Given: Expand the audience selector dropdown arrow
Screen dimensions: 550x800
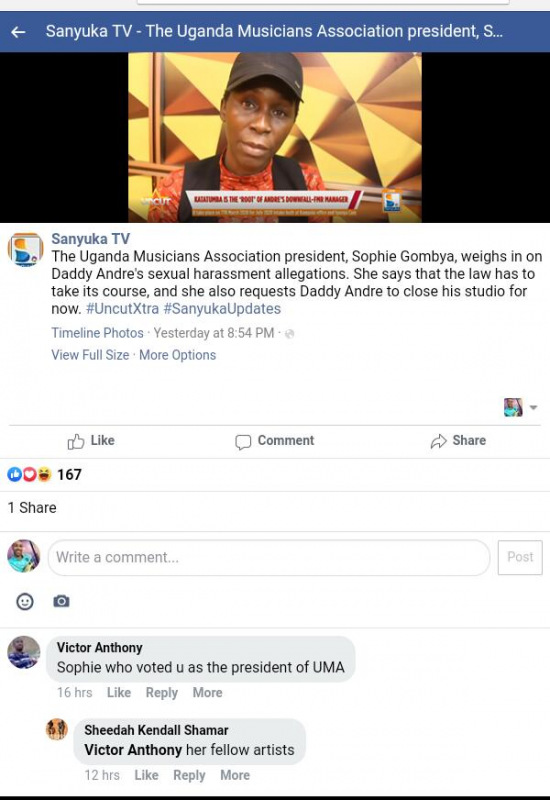Looking at the screenshot, I should point(533,408).
